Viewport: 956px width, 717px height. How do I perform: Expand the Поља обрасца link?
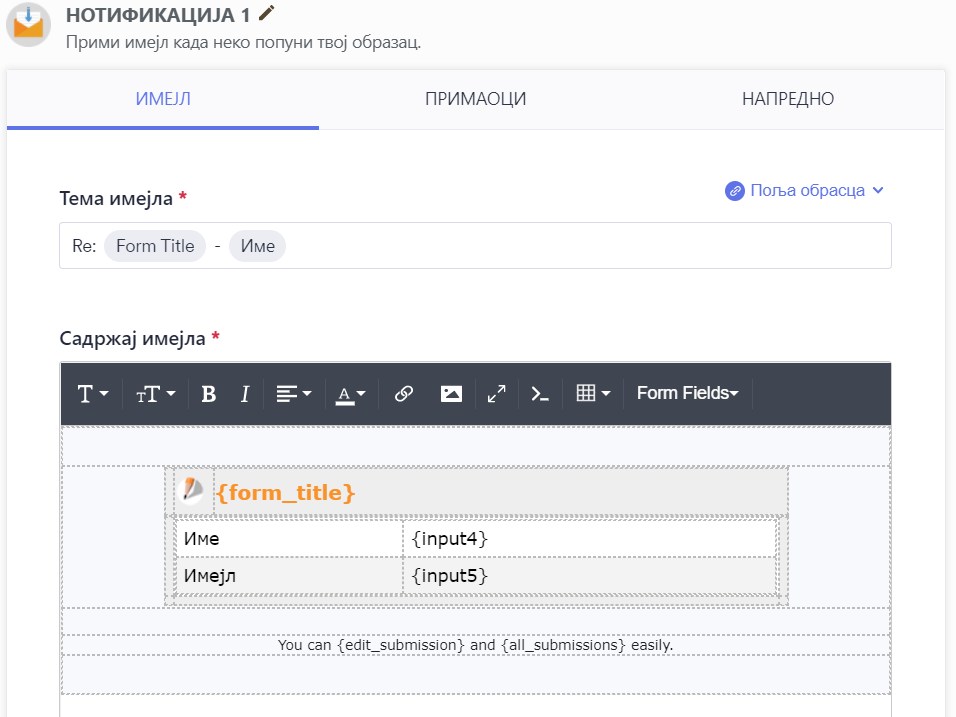[805, 190]
